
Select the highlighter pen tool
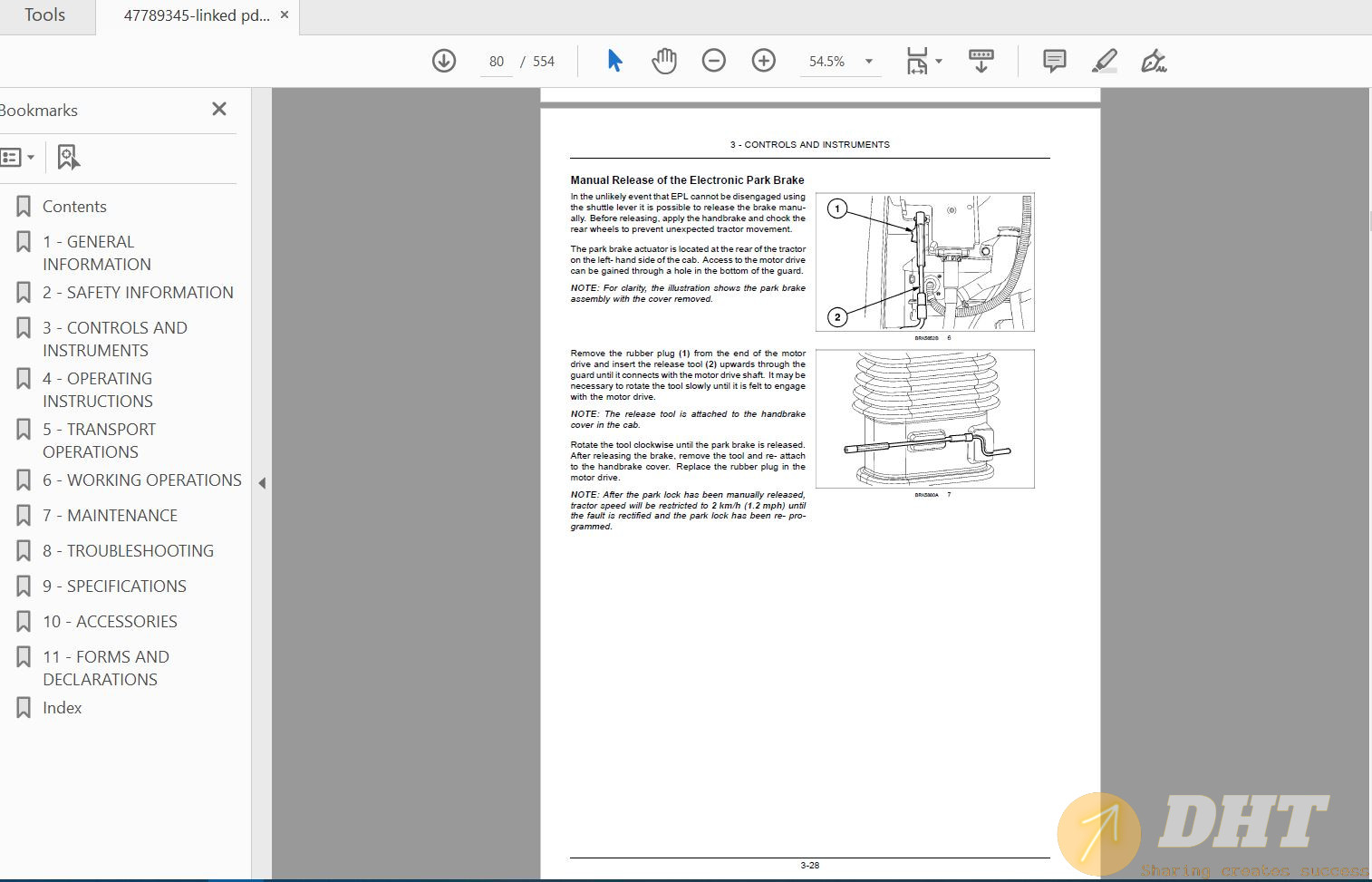click(1104, 61)
